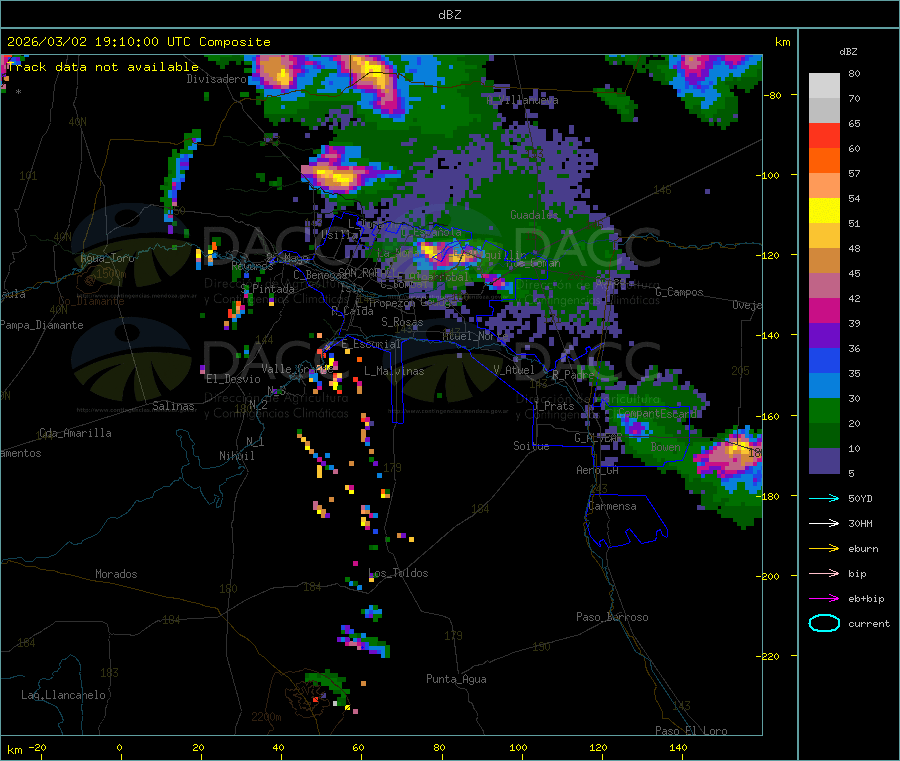
Task: Click the '-140' tick on the vertical axis
Action: [x=768, y=335]
